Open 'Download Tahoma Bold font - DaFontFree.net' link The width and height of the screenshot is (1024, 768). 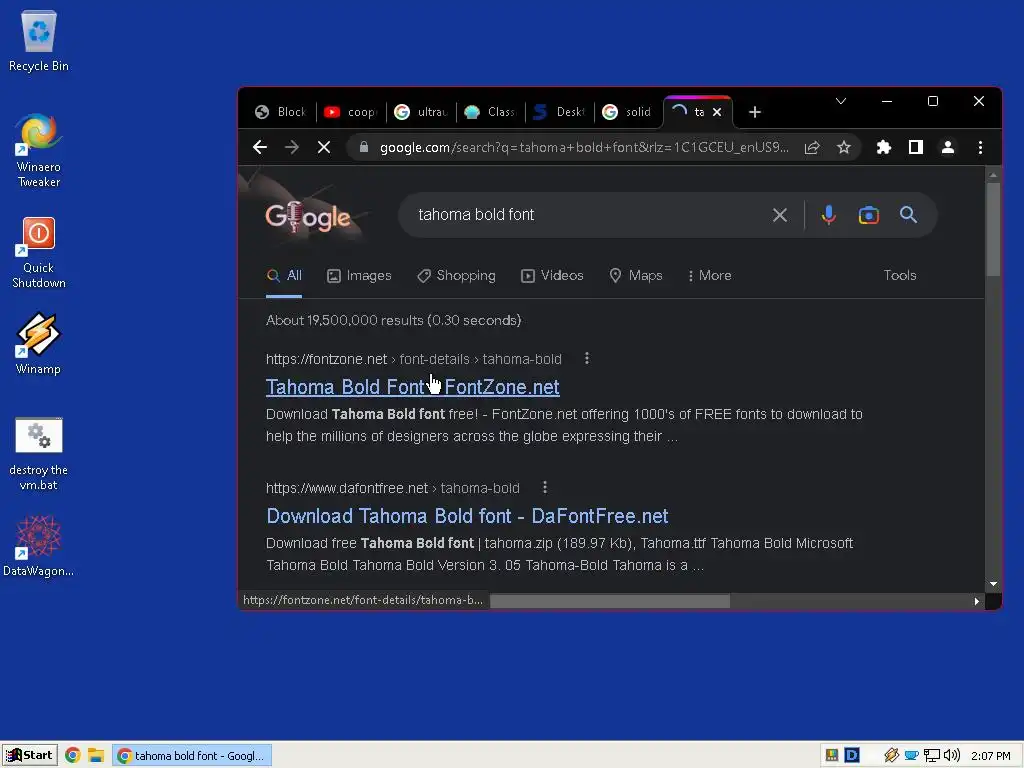(x=467, y=516)
